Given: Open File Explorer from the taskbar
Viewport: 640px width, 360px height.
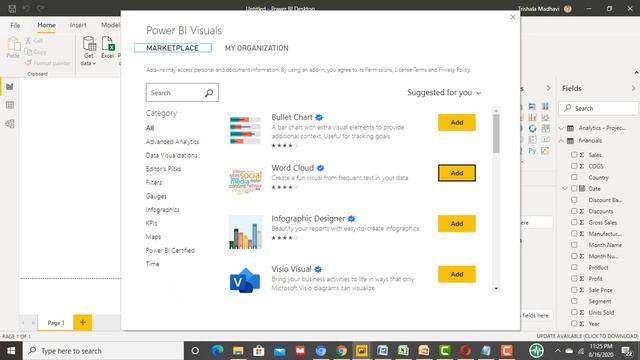Looking at the screenshot, I should coord(238,351).
